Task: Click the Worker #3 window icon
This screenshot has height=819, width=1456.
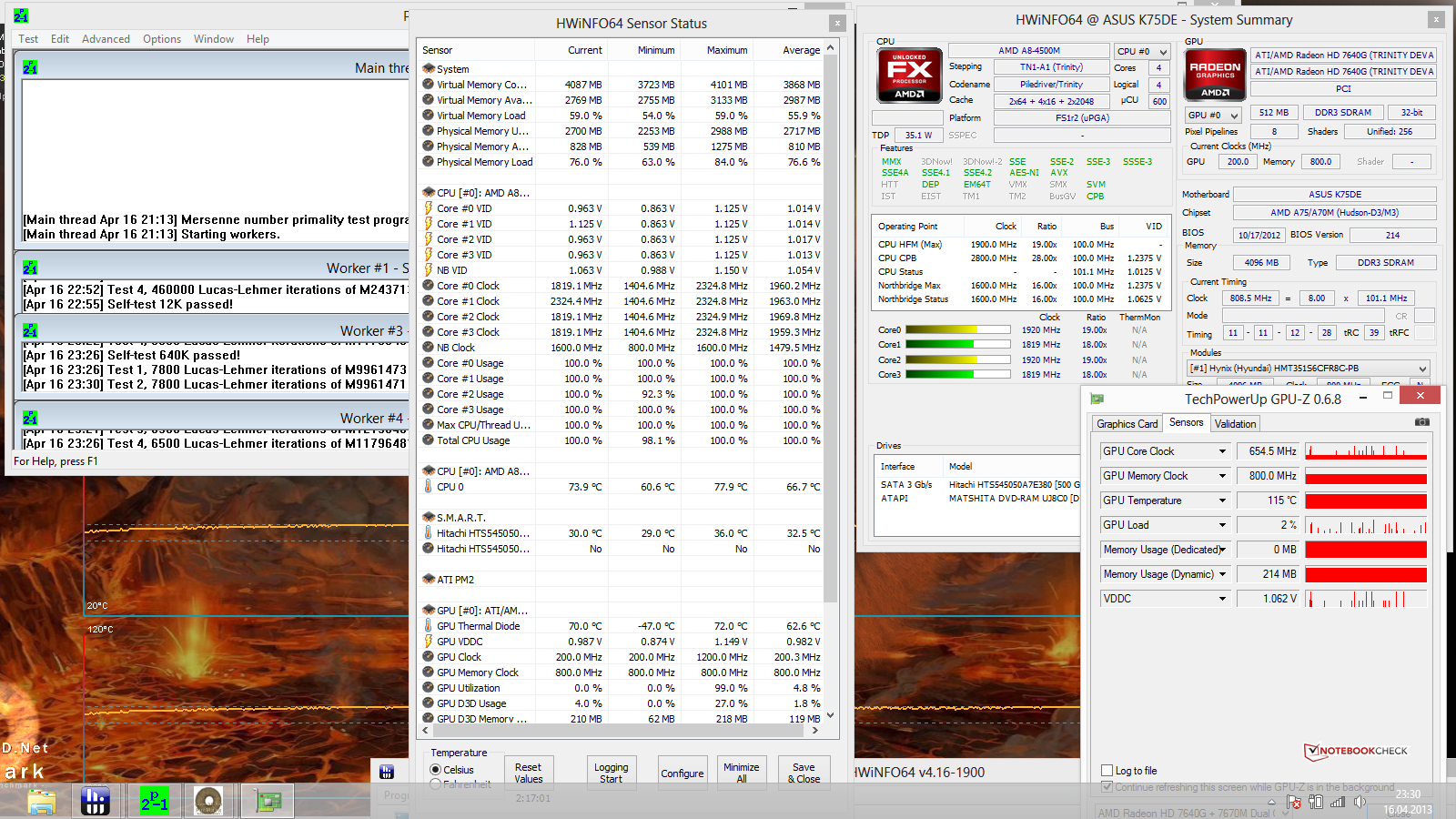Action: pos(30,330)
